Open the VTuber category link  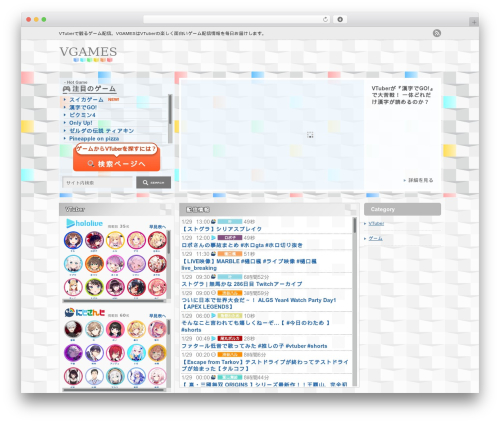[x=376, y=224]
